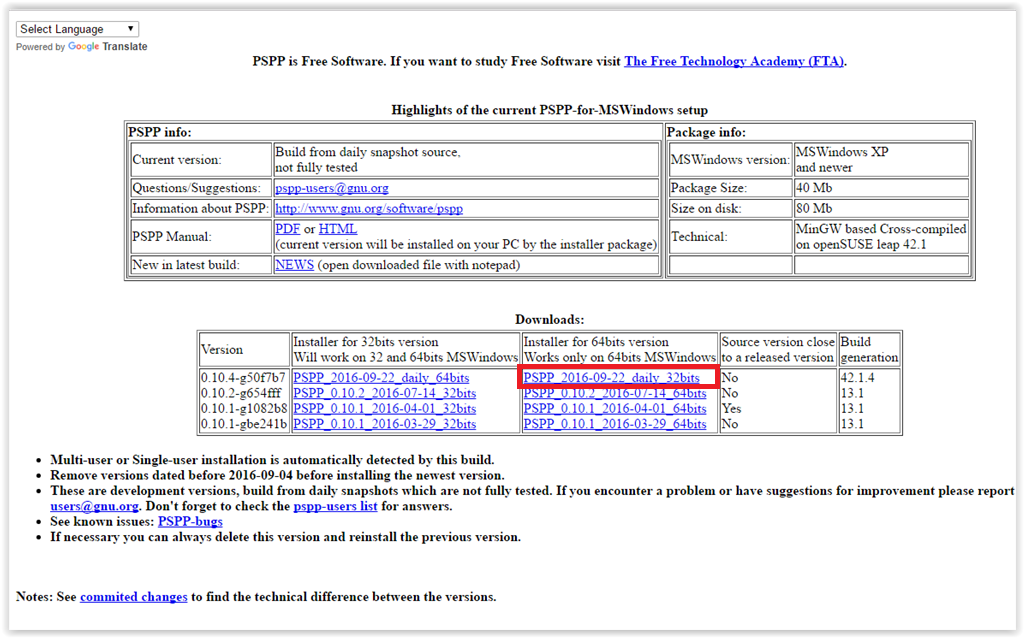This screenshot has height=638, width=1024.
Task: Download PSPP_0.10.2_2016-07-14_64bits installer
Action: tap(615, 393)
